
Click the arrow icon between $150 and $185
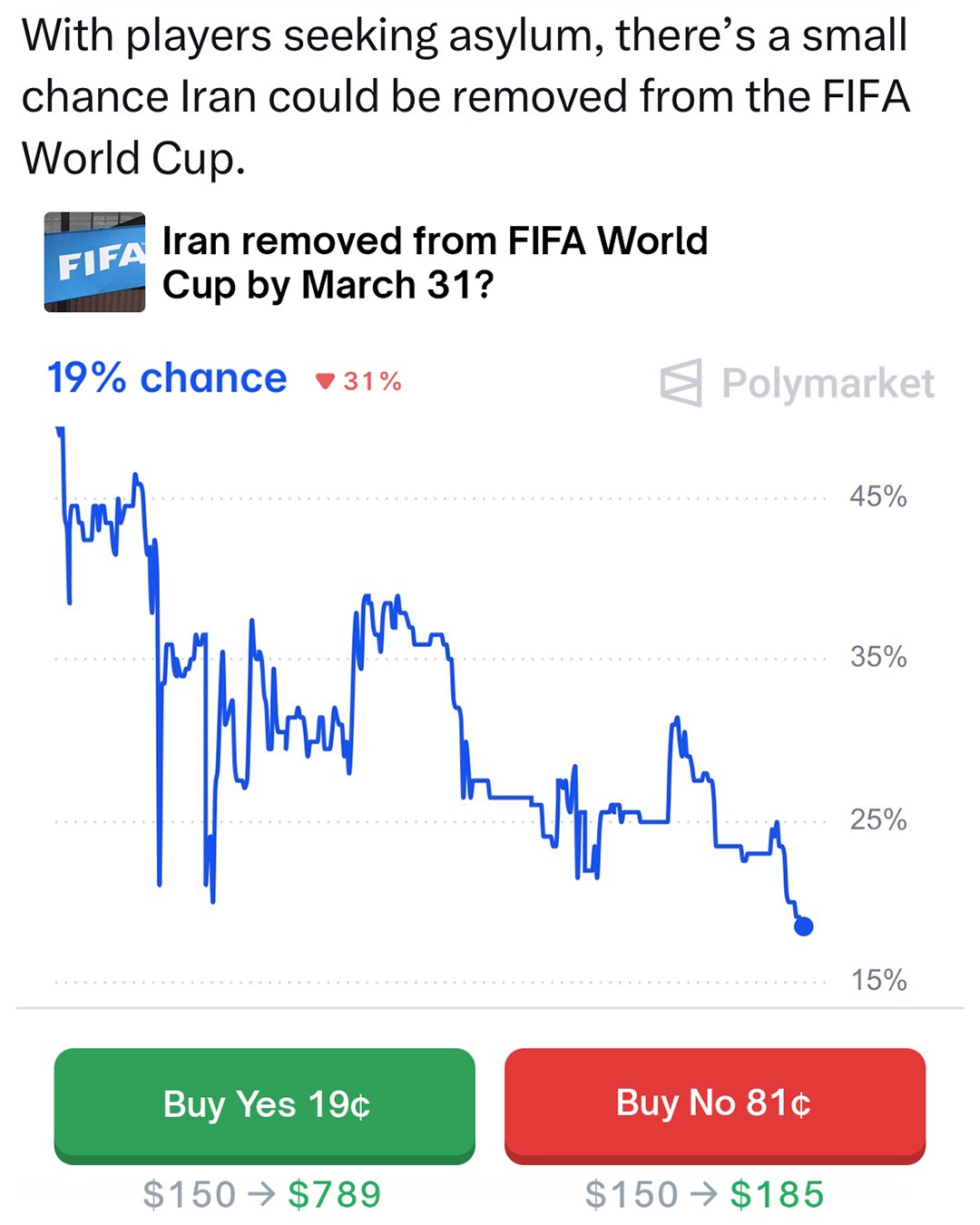704,1194
